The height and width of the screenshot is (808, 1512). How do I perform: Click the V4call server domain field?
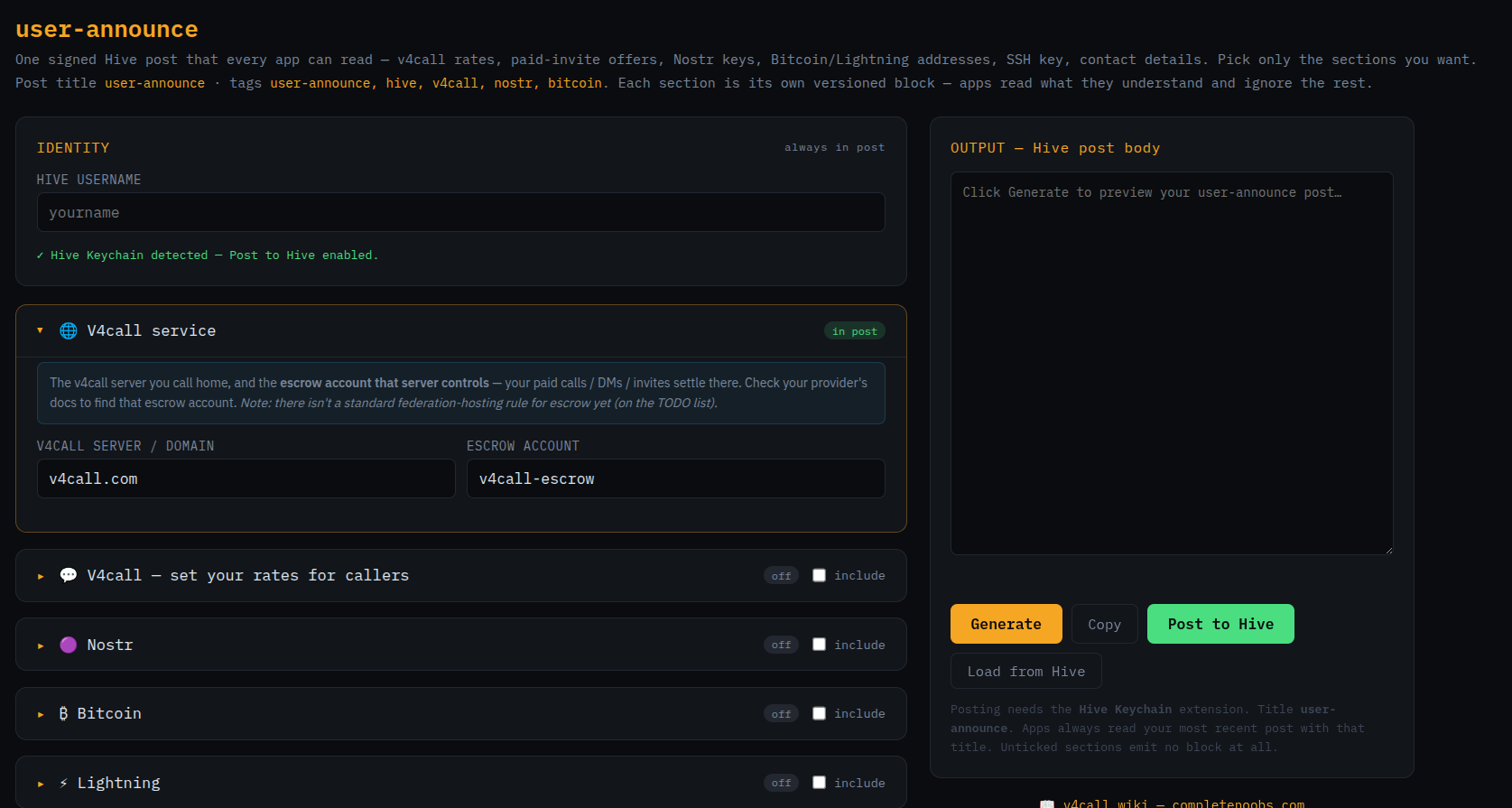coord(246,478)
